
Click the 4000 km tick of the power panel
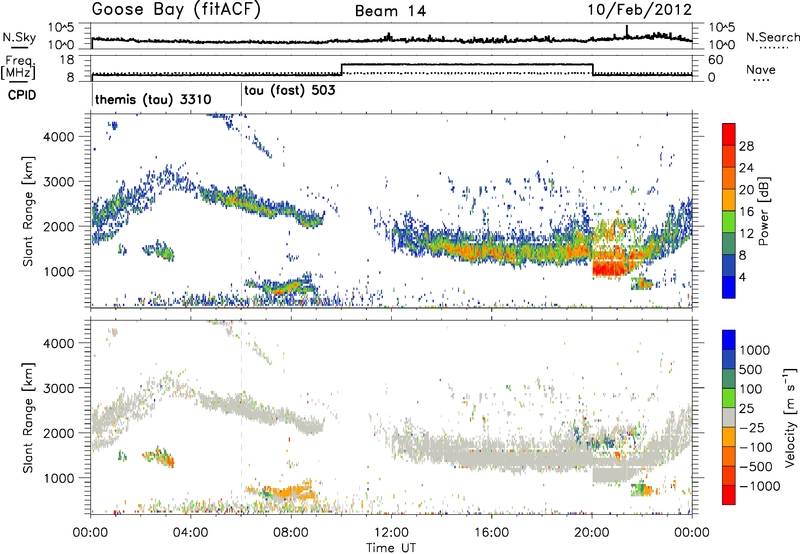pyautogui.click(x=58, y=137)
